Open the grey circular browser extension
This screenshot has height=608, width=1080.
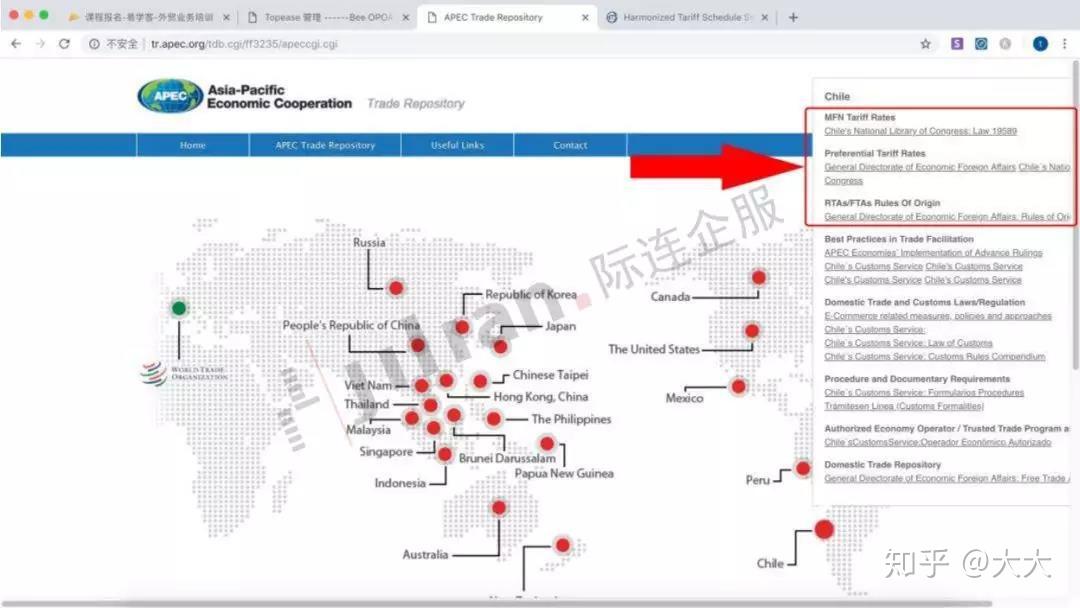click(1005, 44)
